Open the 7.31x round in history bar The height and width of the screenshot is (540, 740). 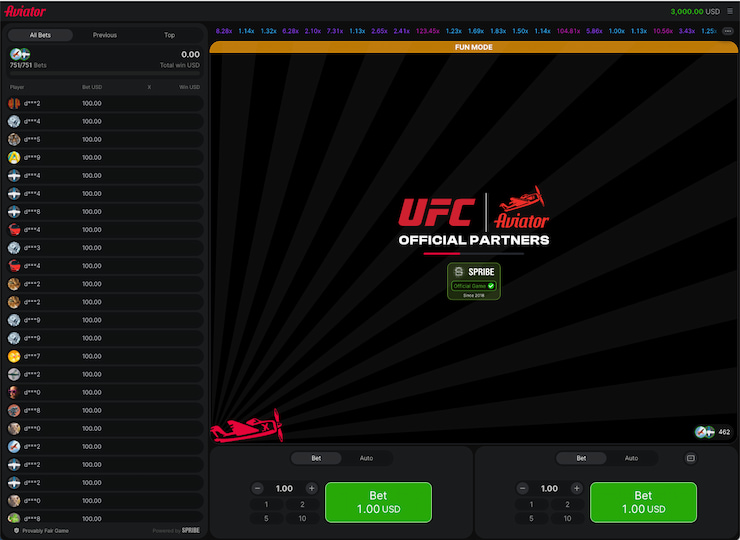(335, 31)
